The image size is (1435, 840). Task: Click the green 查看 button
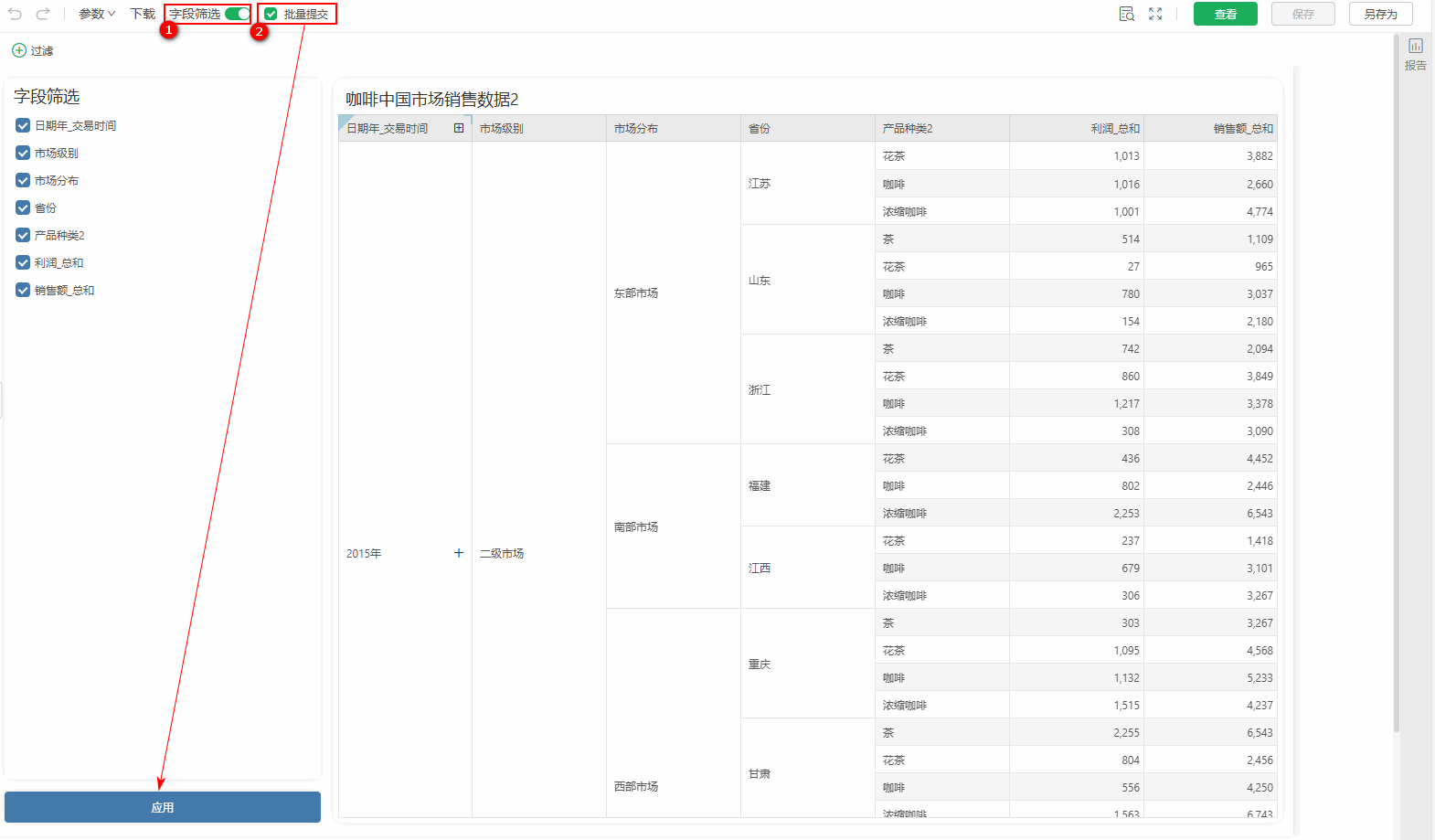coord(1226,14)
